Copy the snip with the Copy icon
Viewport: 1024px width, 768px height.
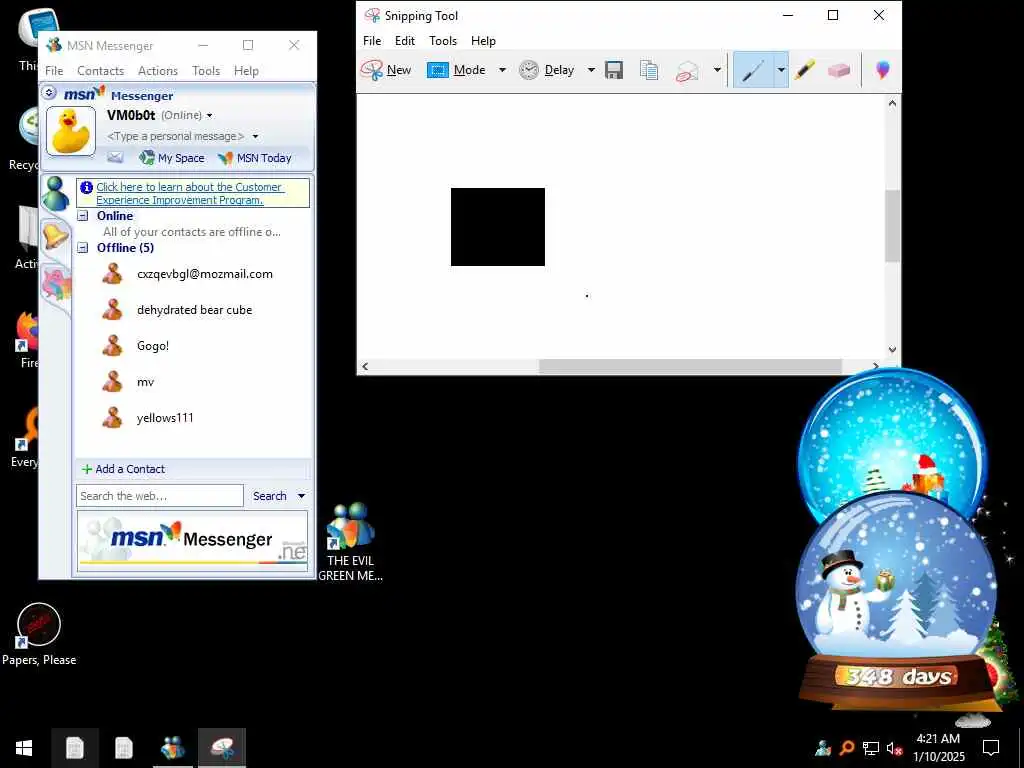click(648, 70)
